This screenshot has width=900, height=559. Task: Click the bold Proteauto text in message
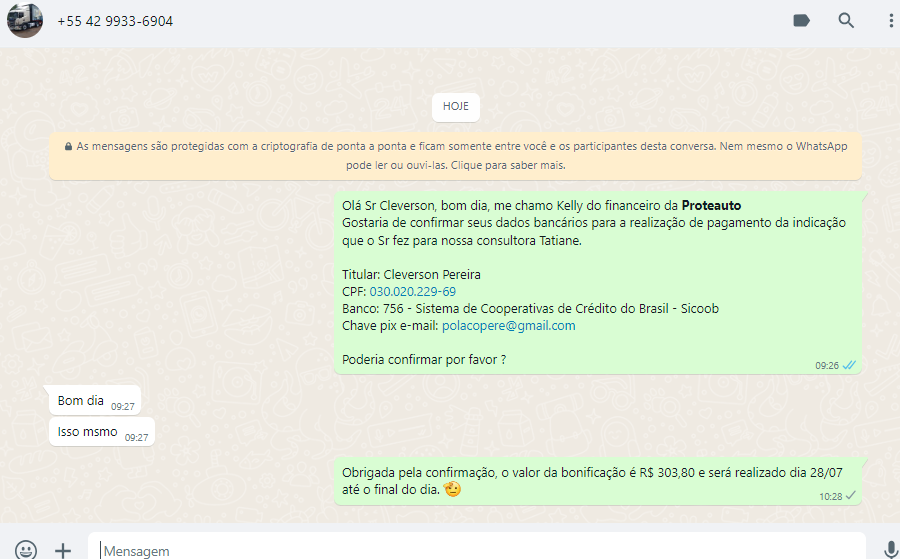(x=711, y=205)
